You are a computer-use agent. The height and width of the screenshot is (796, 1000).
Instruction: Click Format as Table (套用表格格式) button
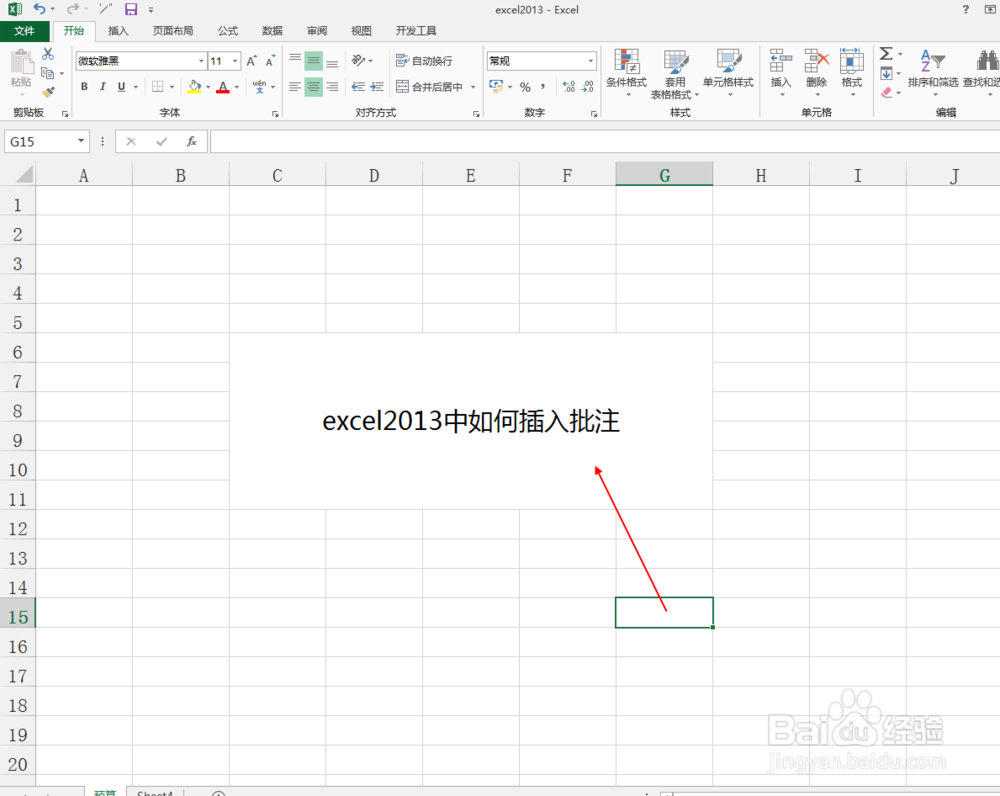(675, 74)
